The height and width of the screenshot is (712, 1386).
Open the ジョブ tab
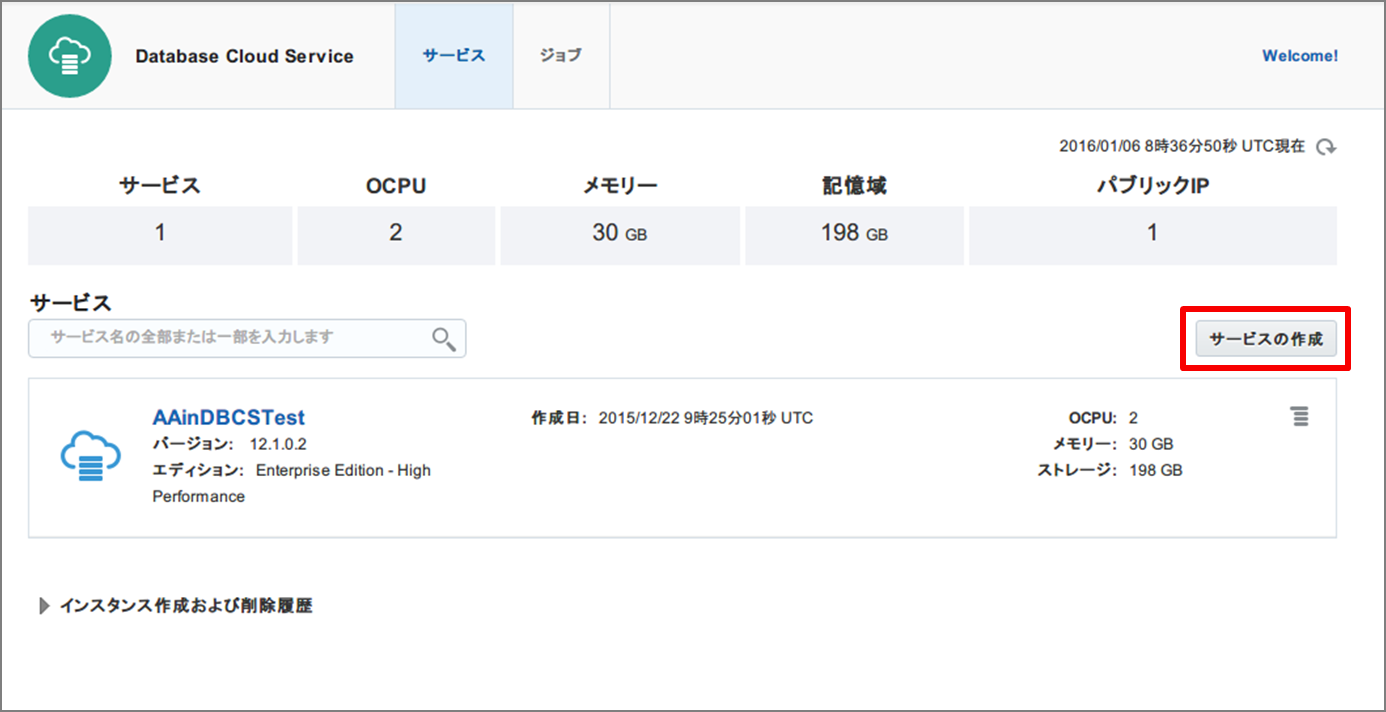(x=561, y=56)
